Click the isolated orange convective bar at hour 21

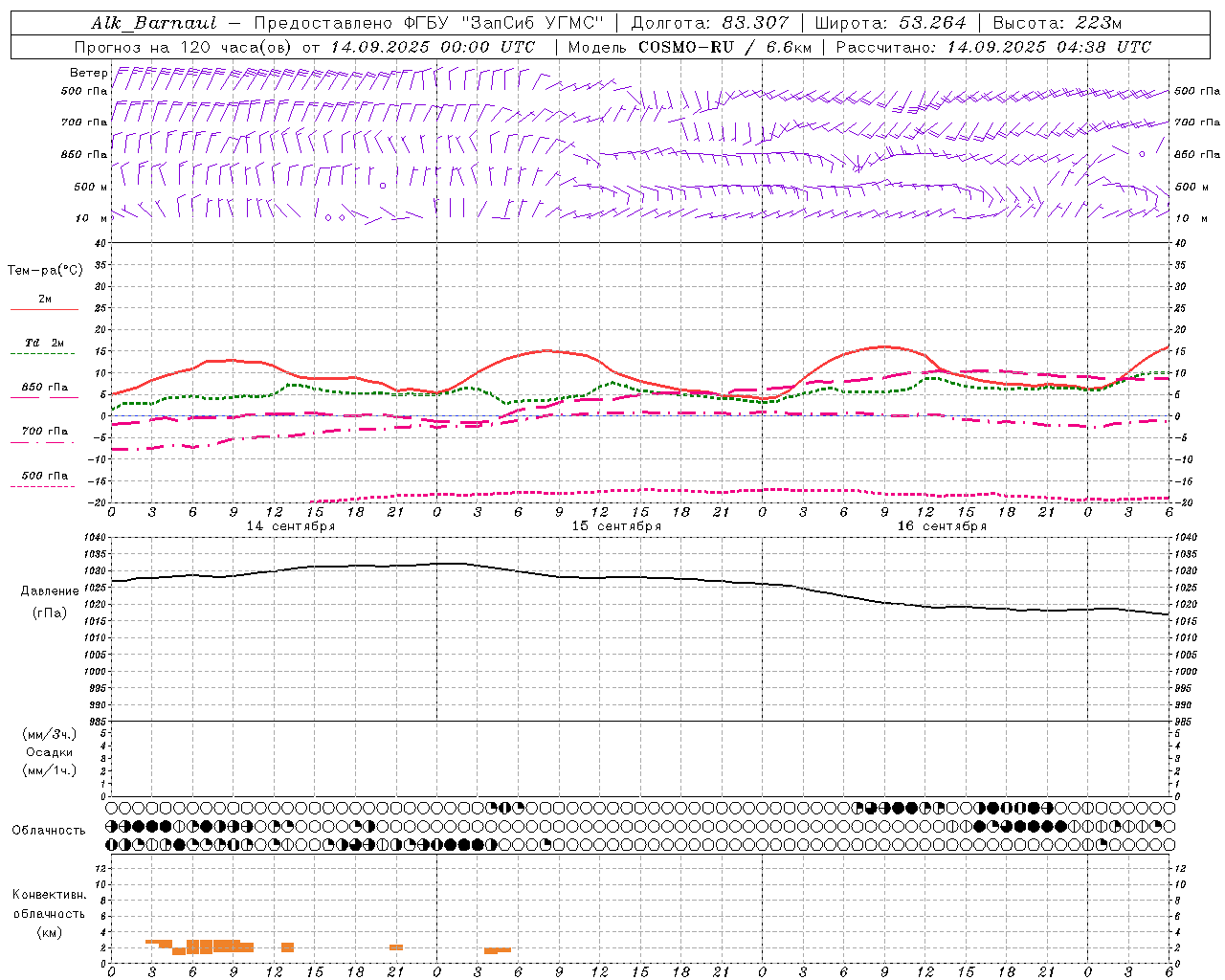396,947
